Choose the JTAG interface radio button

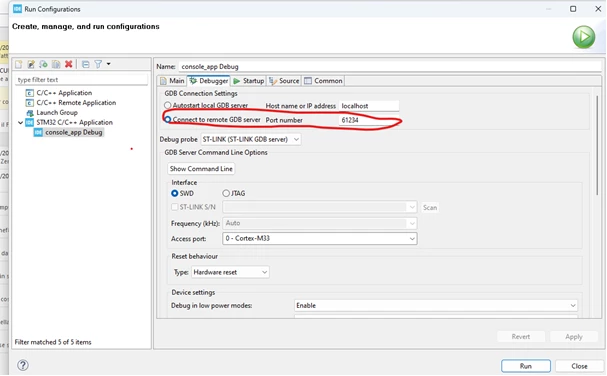point(226,193)
